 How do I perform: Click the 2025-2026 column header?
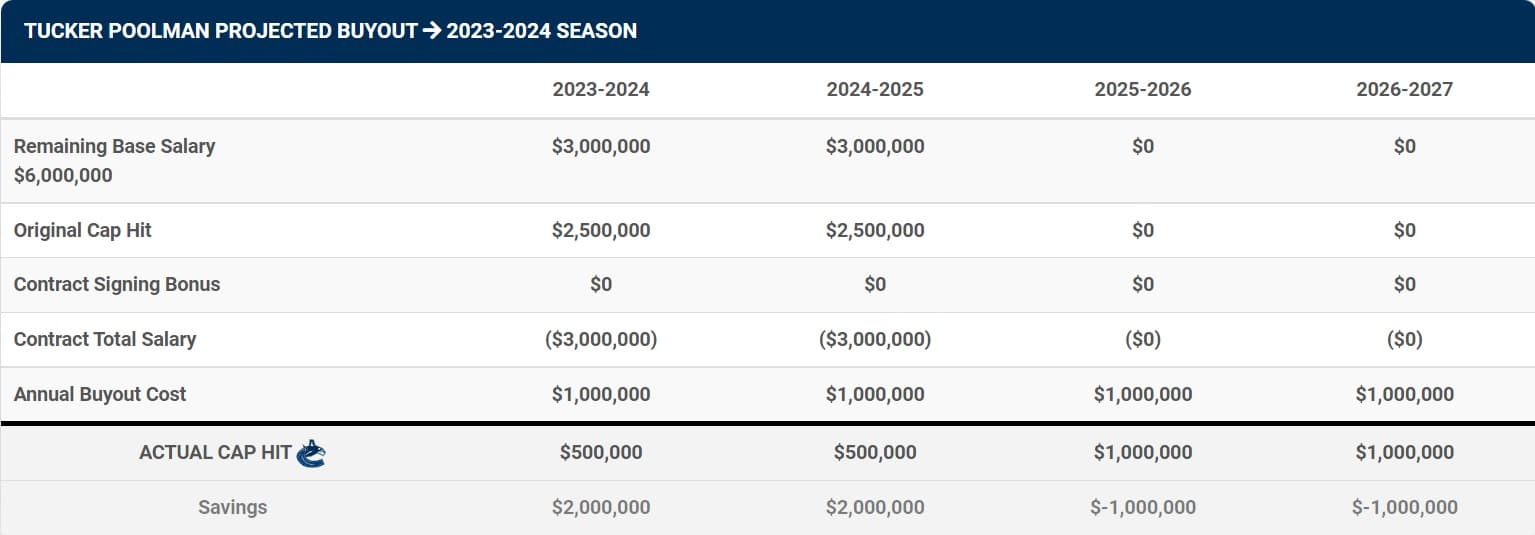(x=1143, y=89)
